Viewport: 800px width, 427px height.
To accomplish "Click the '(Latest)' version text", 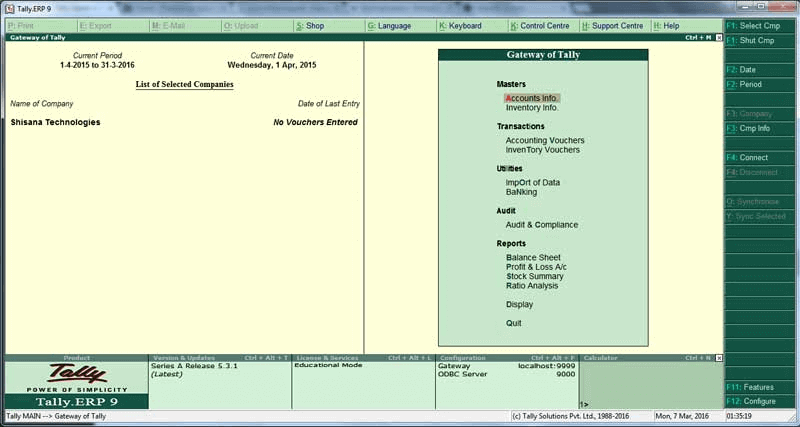I will [167, 374].
